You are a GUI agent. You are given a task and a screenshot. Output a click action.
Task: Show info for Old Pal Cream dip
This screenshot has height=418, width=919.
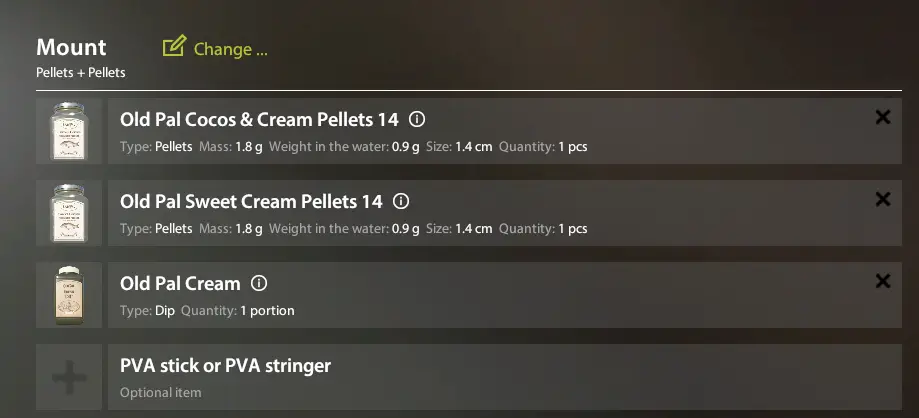pos(259,283)
